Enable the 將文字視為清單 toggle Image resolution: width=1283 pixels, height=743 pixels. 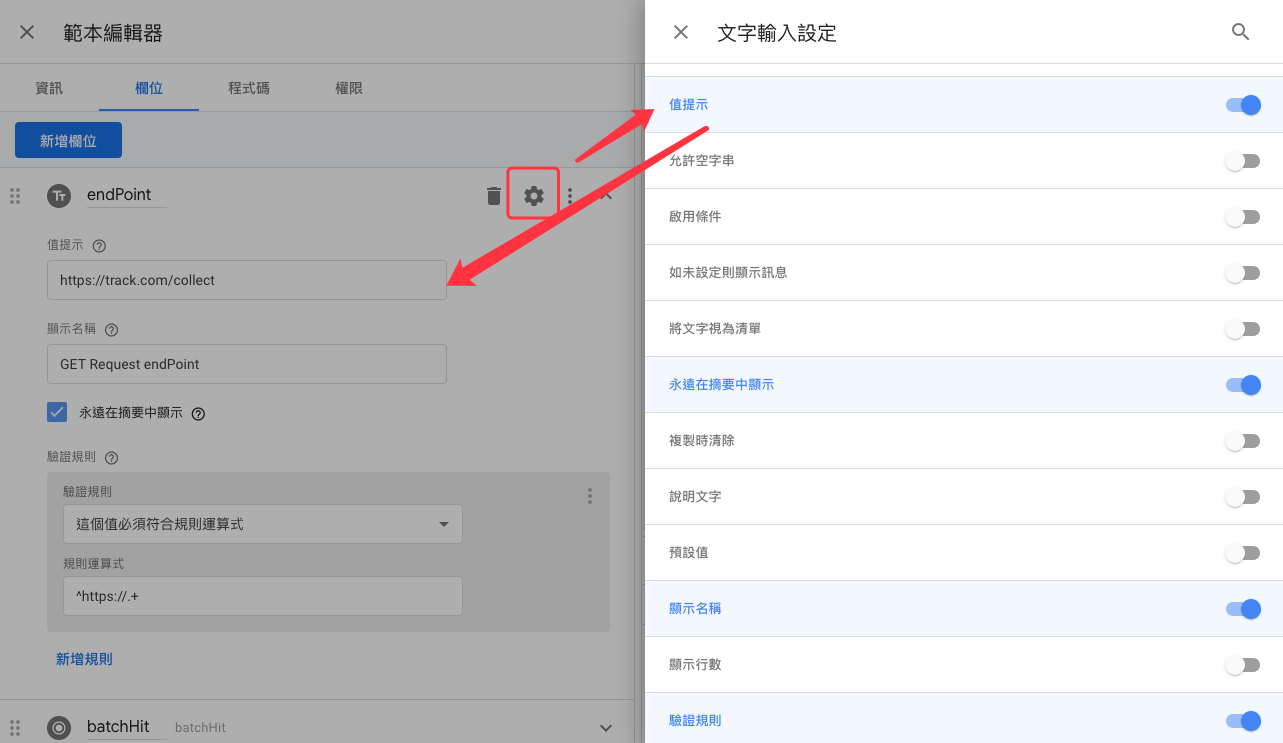coord(1243,329)
